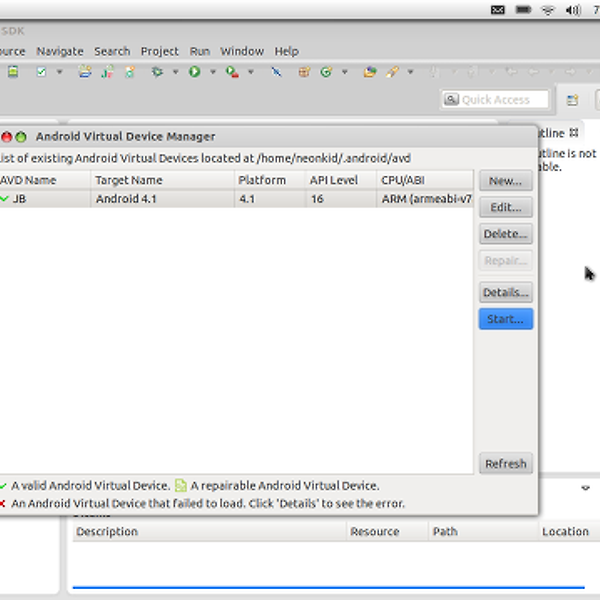
Task: Select the JB virtual device row
Action: click(x=200, y=199)
